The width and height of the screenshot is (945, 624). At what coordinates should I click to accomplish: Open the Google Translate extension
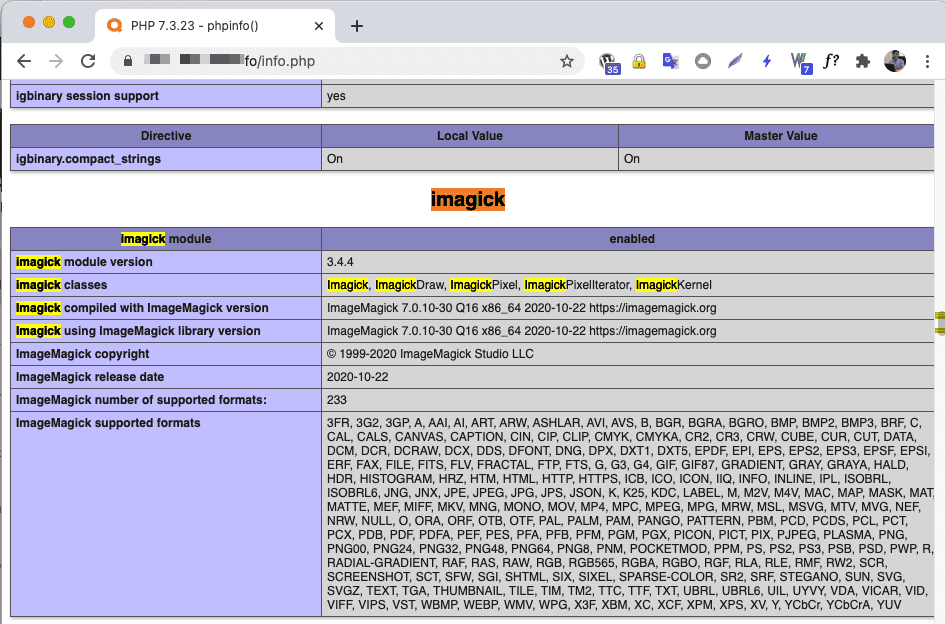[x=669, y=61]
